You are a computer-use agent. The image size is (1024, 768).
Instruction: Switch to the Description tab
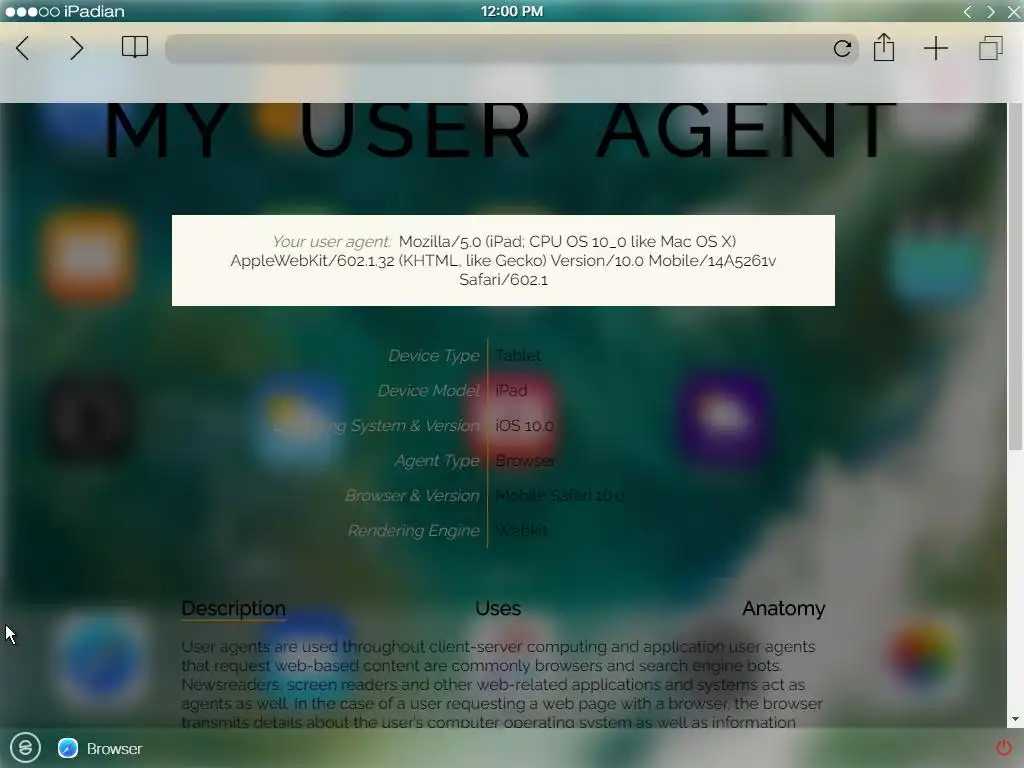click(233, 609)
